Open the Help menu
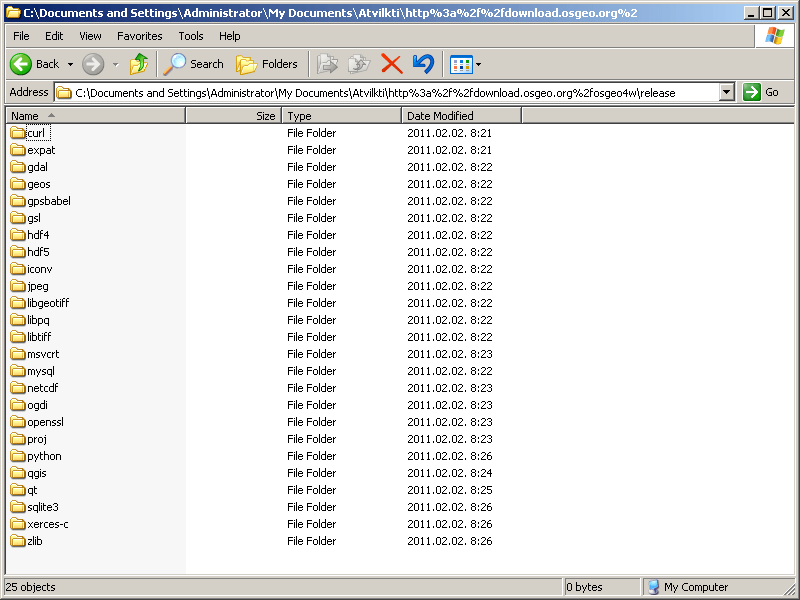This screenshot has height=600, width=800. tap(230, 36)
